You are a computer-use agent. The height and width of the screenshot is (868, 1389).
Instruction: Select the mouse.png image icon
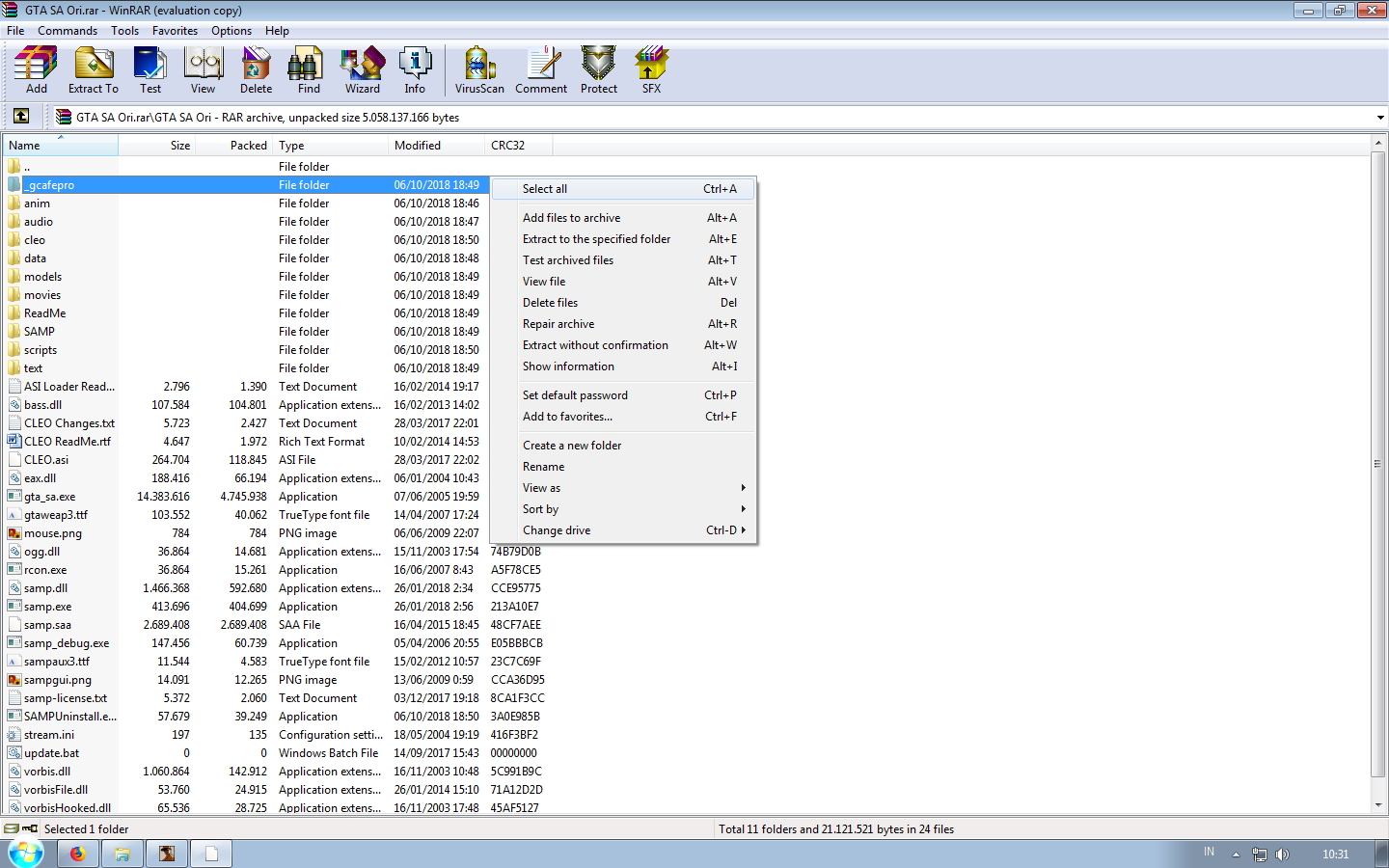[x=14, y=533]
